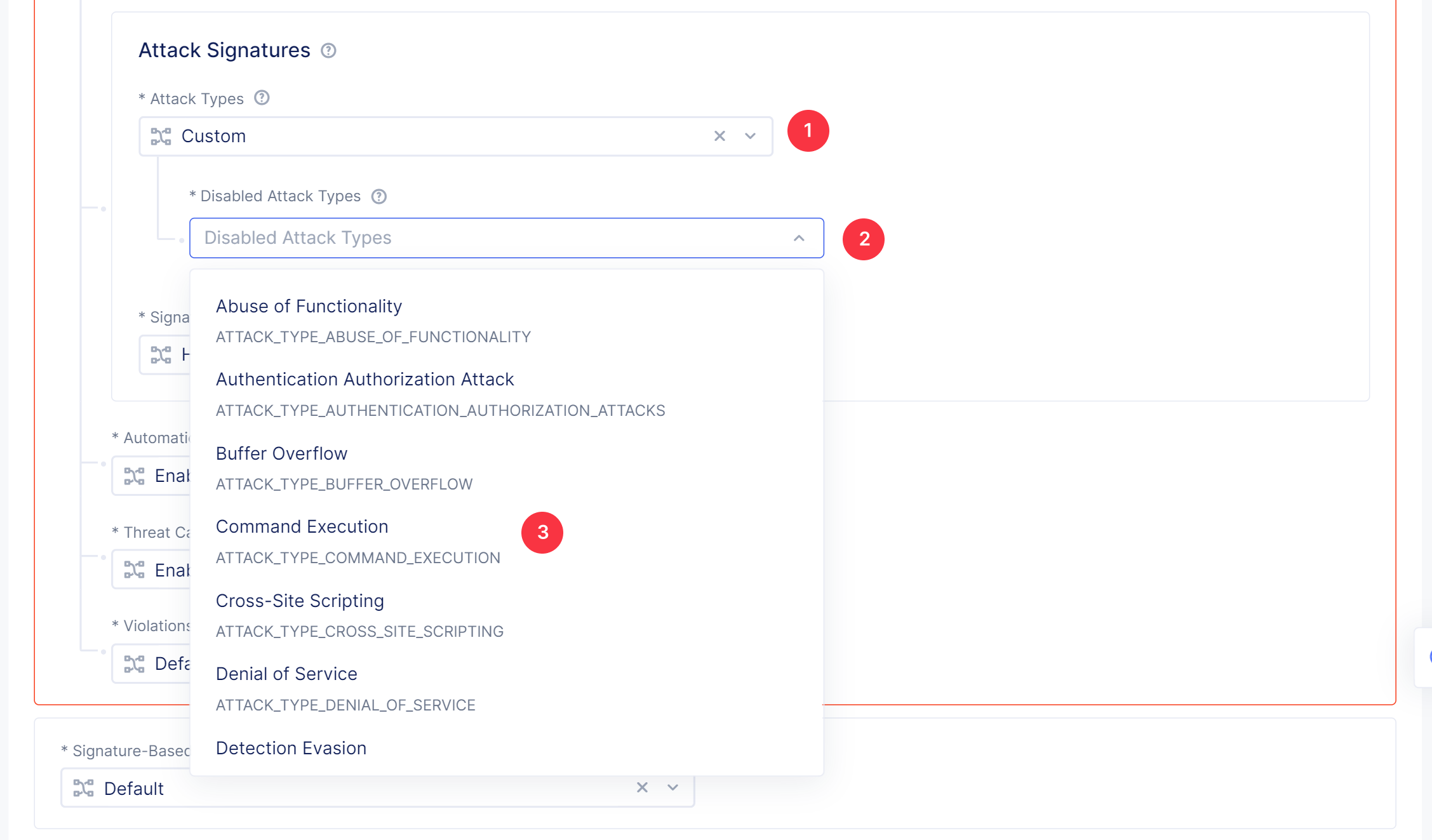Click the clear X in Custom dropdown

(x=719, y=136)
